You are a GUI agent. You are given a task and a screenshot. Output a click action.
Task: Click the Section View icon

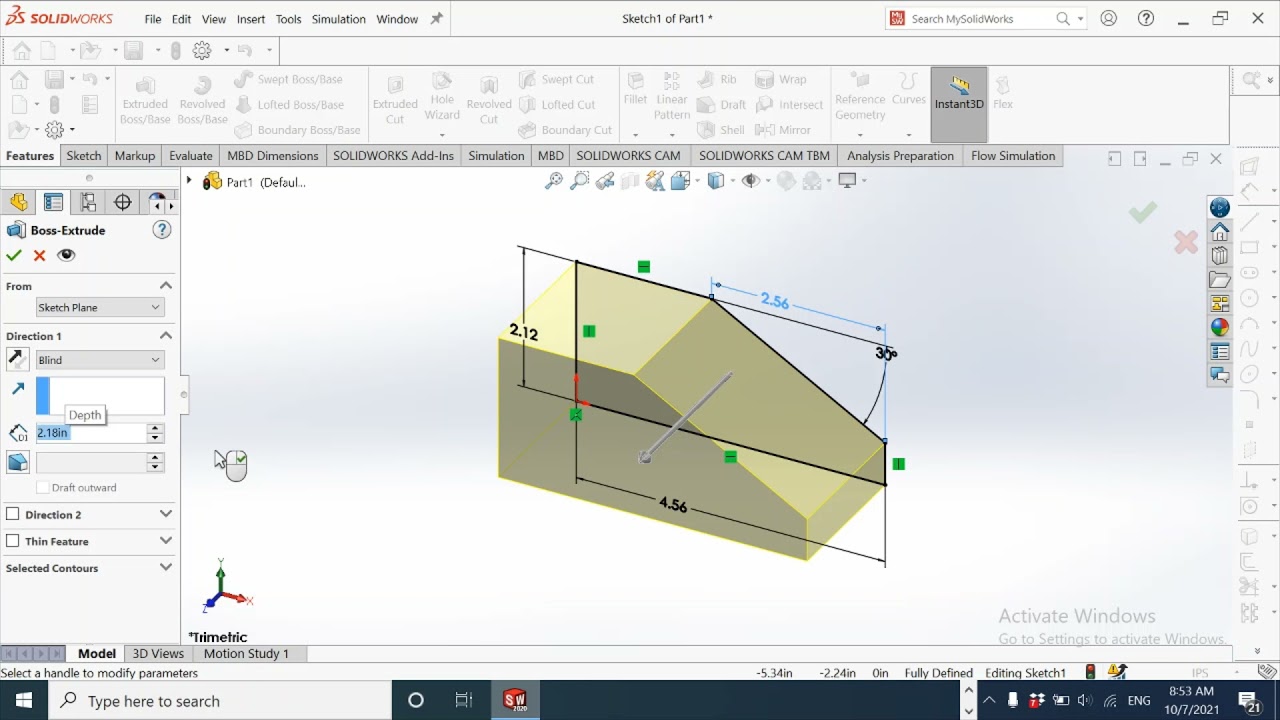pyautogui.click(x=629, y=181)
